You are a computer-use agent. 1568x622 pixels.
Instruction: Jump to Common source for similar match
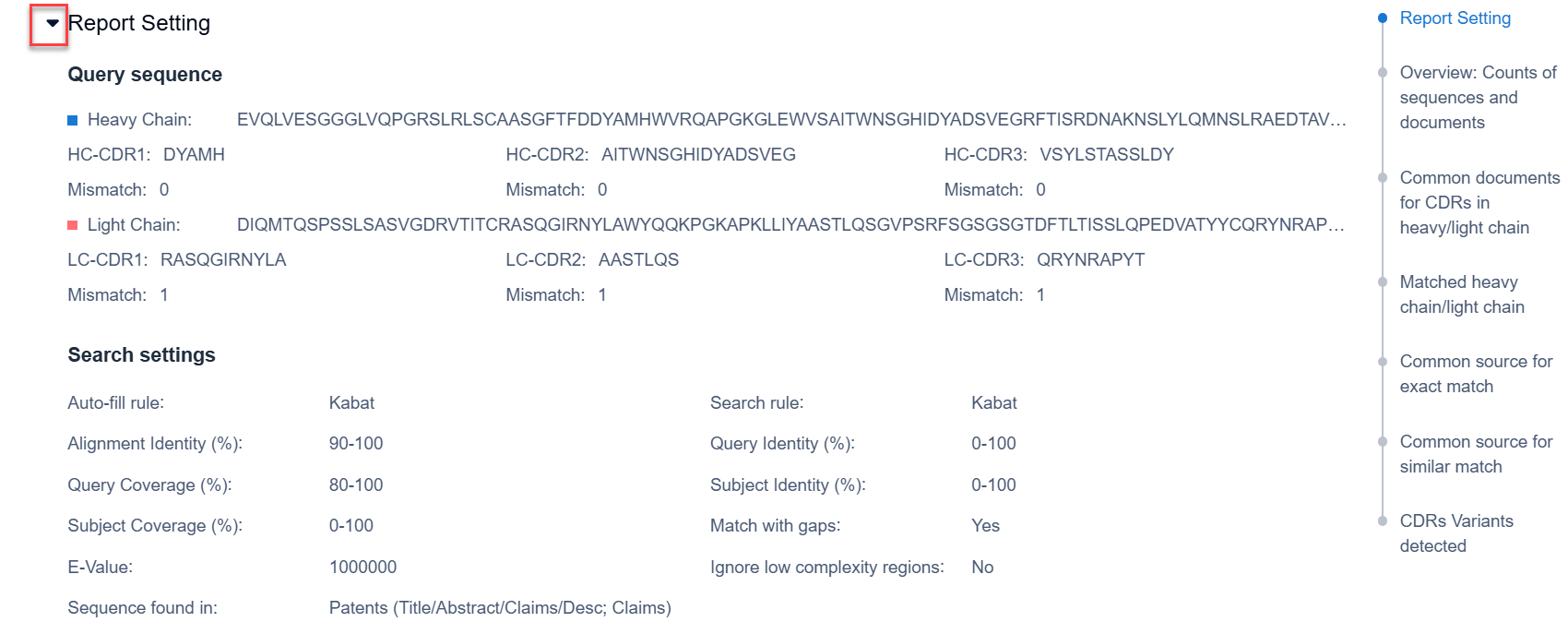1475,454
